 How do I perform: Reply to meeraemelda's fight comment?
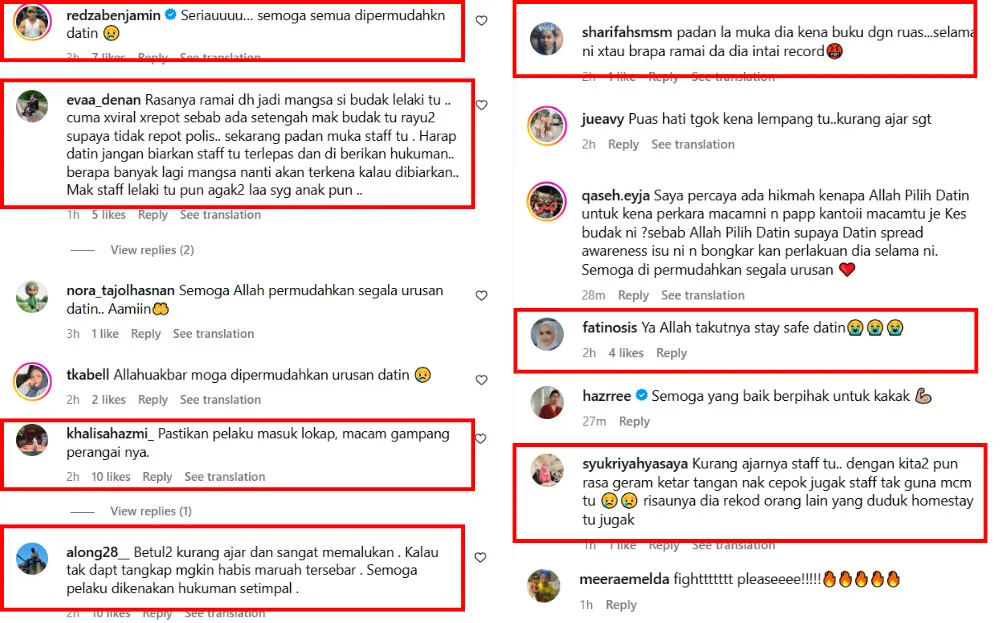pyautogui.click(x=621, y=605)
